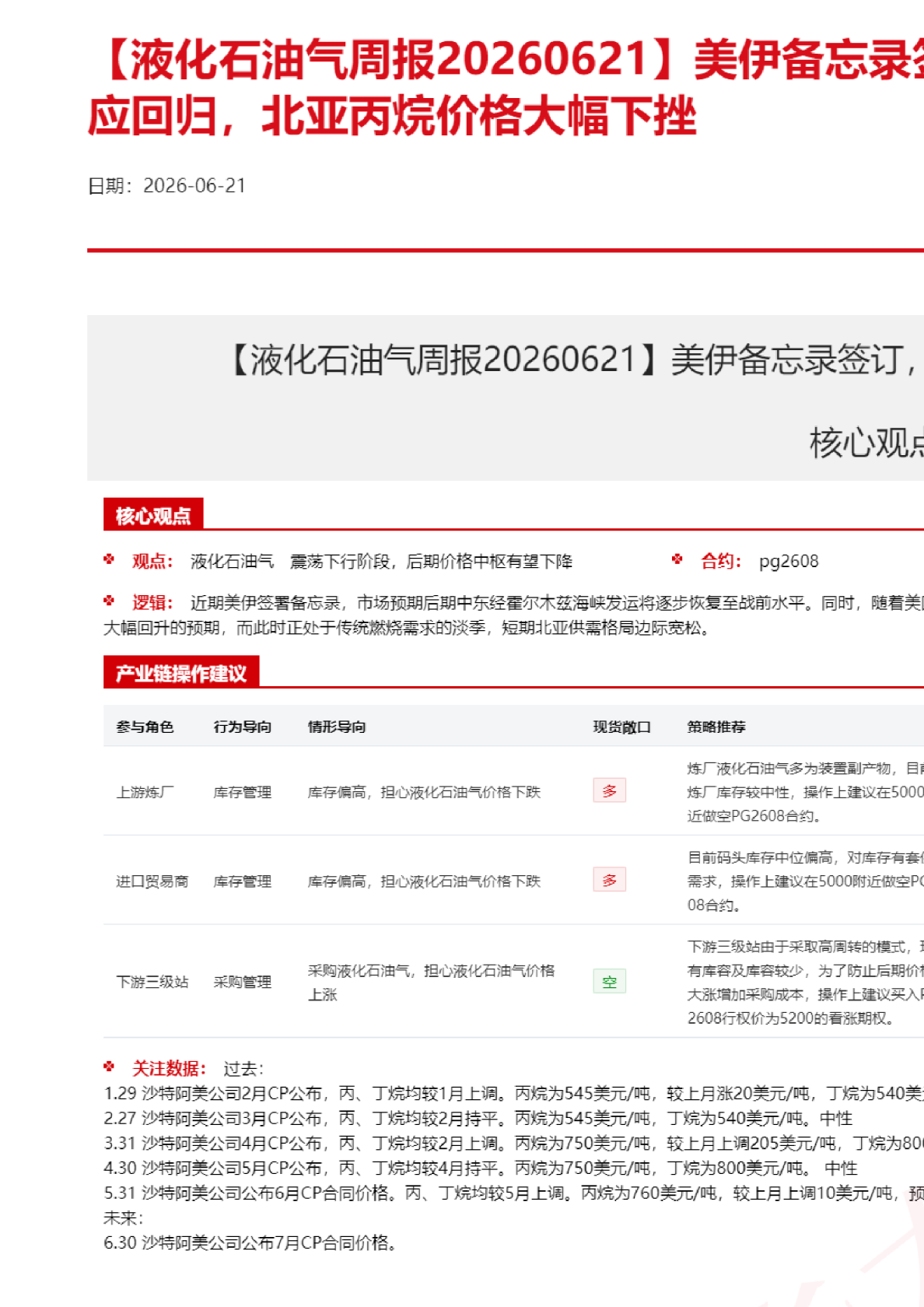Click 库存管理 cell in 上游炼厂 row
The width and height of the screenshot is (924, 1307).
243,792
